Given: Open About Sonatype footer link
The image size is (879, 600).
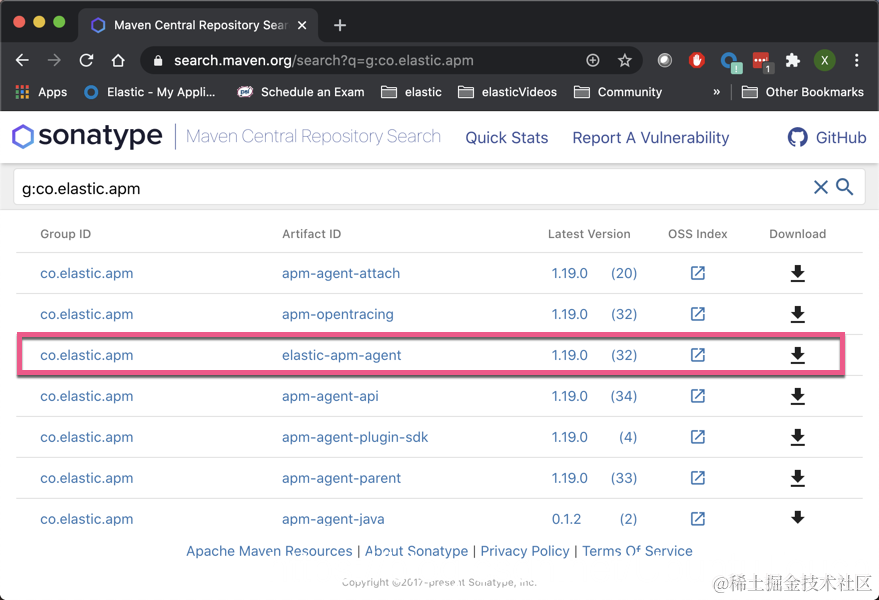Looking at the screenshot, I should click(x=416, y=551).
